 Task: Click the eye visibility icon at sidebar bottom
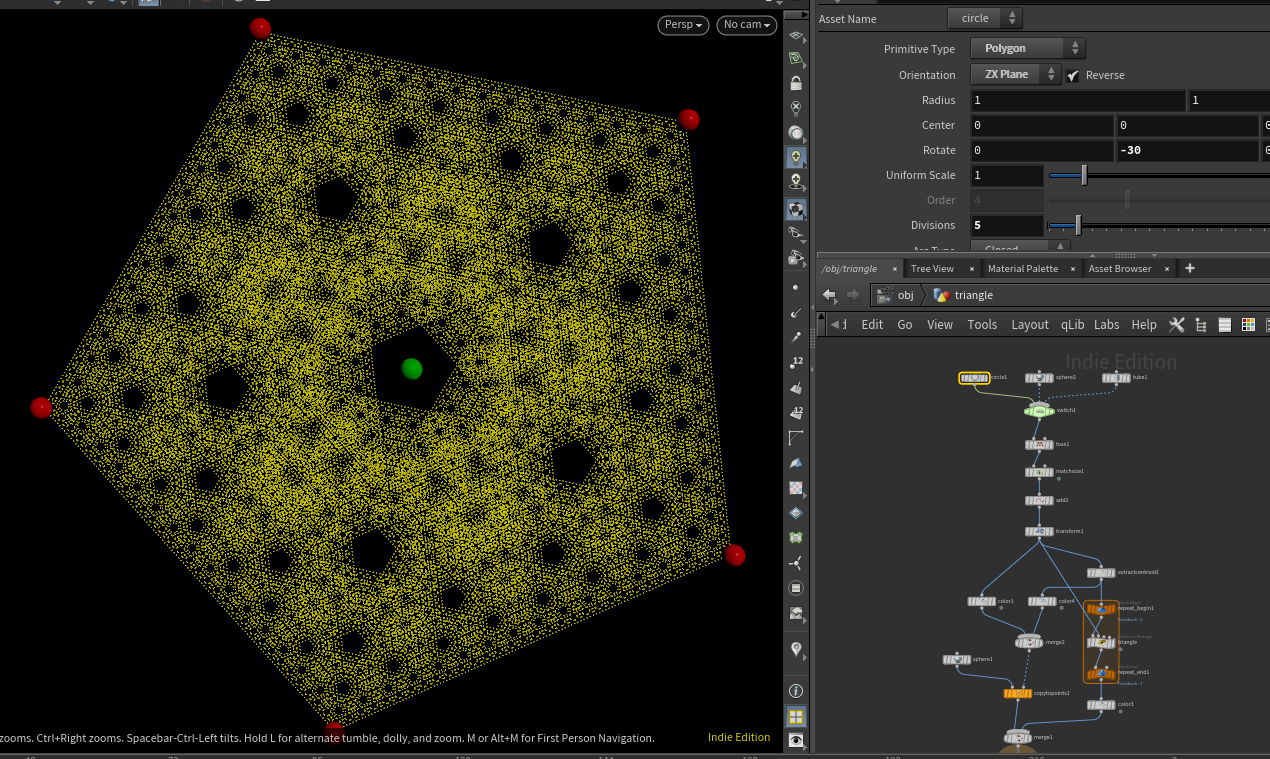(x=796, y=741)
